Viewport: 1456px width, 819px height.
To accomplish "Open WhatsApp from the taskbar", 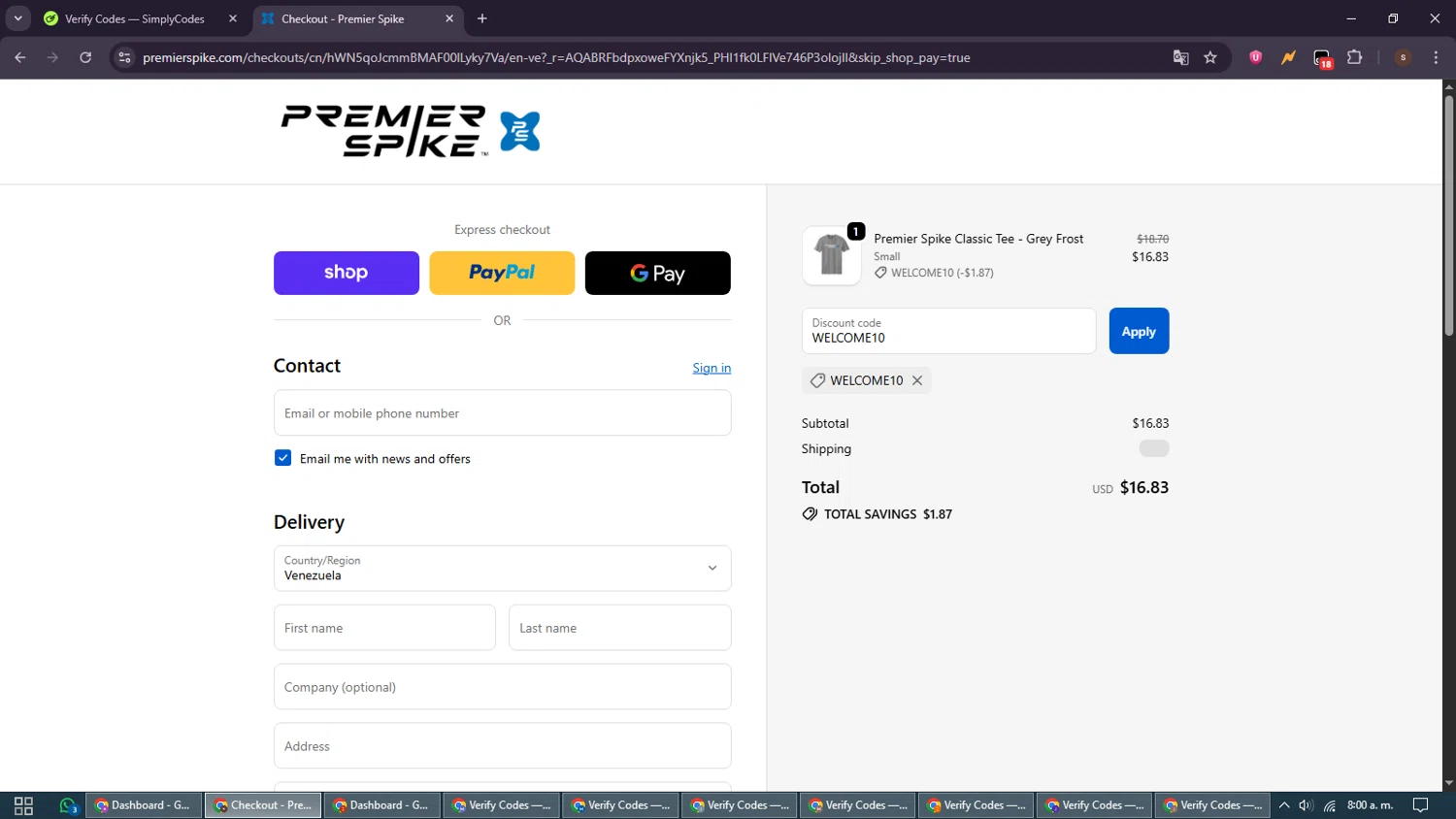I will (x=68, y=805).
